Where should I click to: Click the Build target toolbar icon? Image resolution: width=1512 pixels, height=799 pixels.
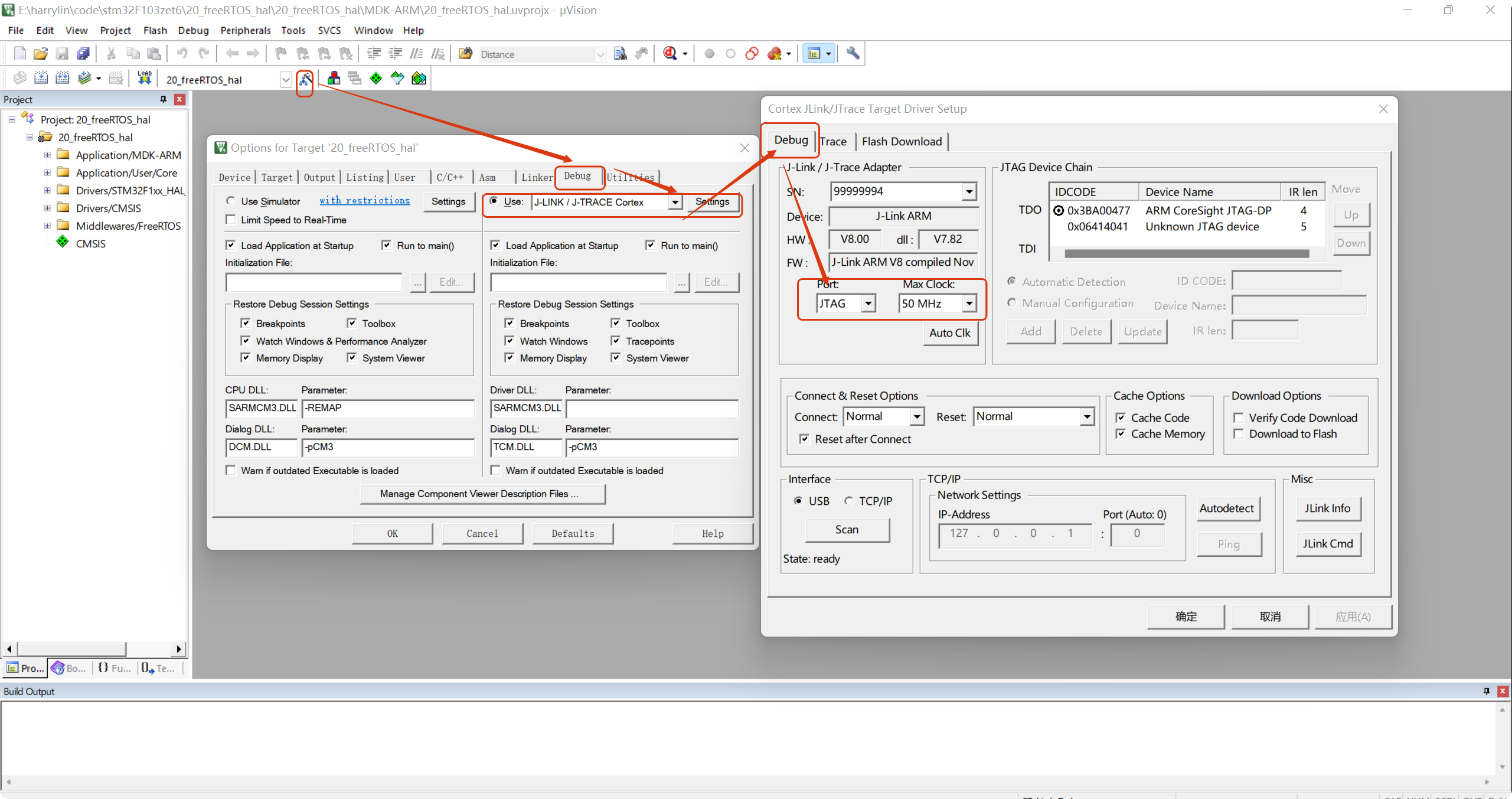pyautogui.click(x=41, y=79)
